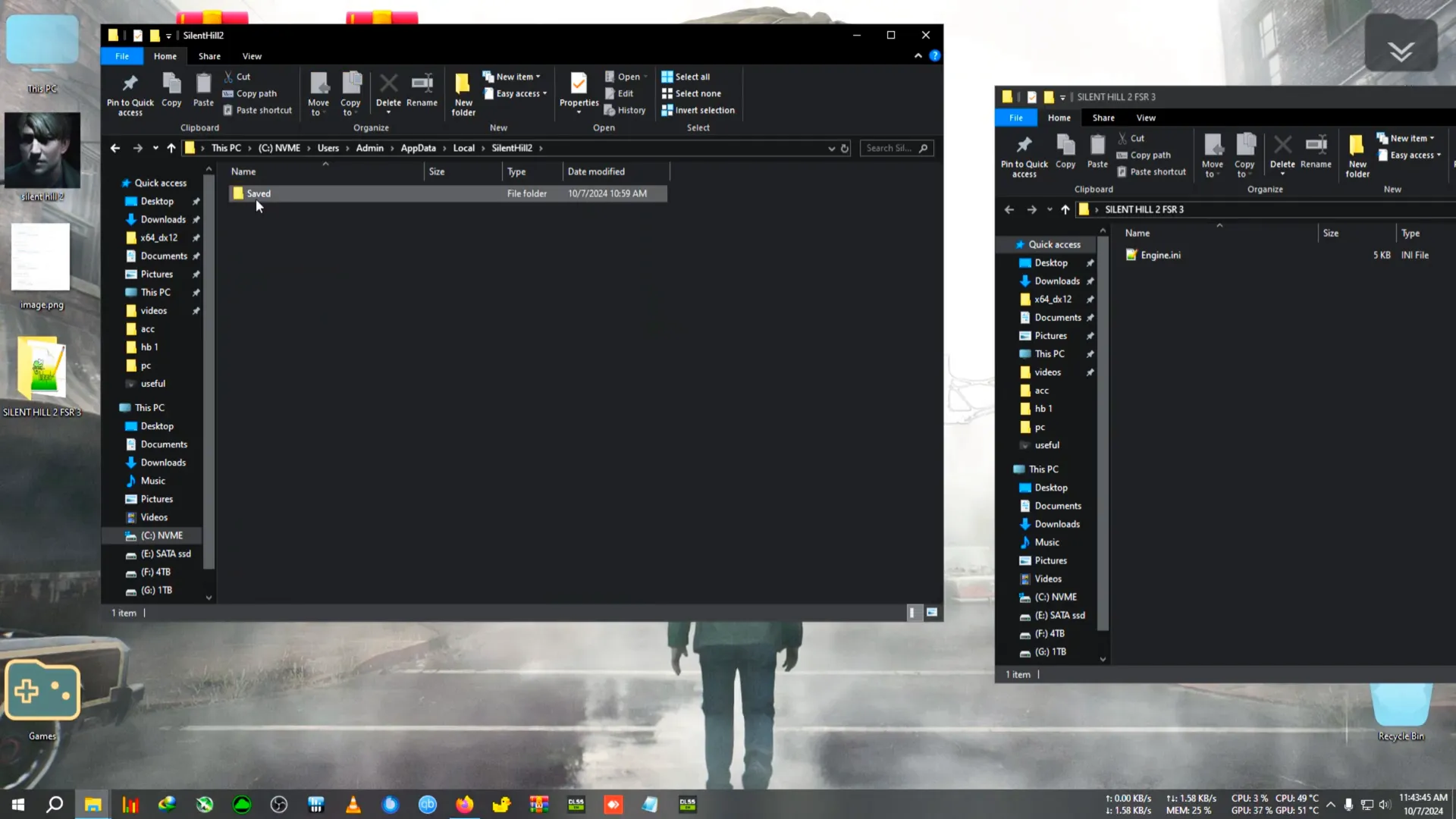Go back in SilentHill2 window navigation

point(115,148)
